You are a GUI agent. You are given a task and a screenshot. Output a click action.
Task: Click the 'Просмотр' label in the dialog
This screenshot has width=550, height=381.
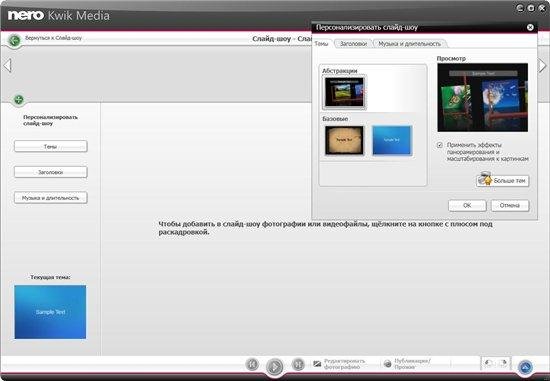click(451, 59)
